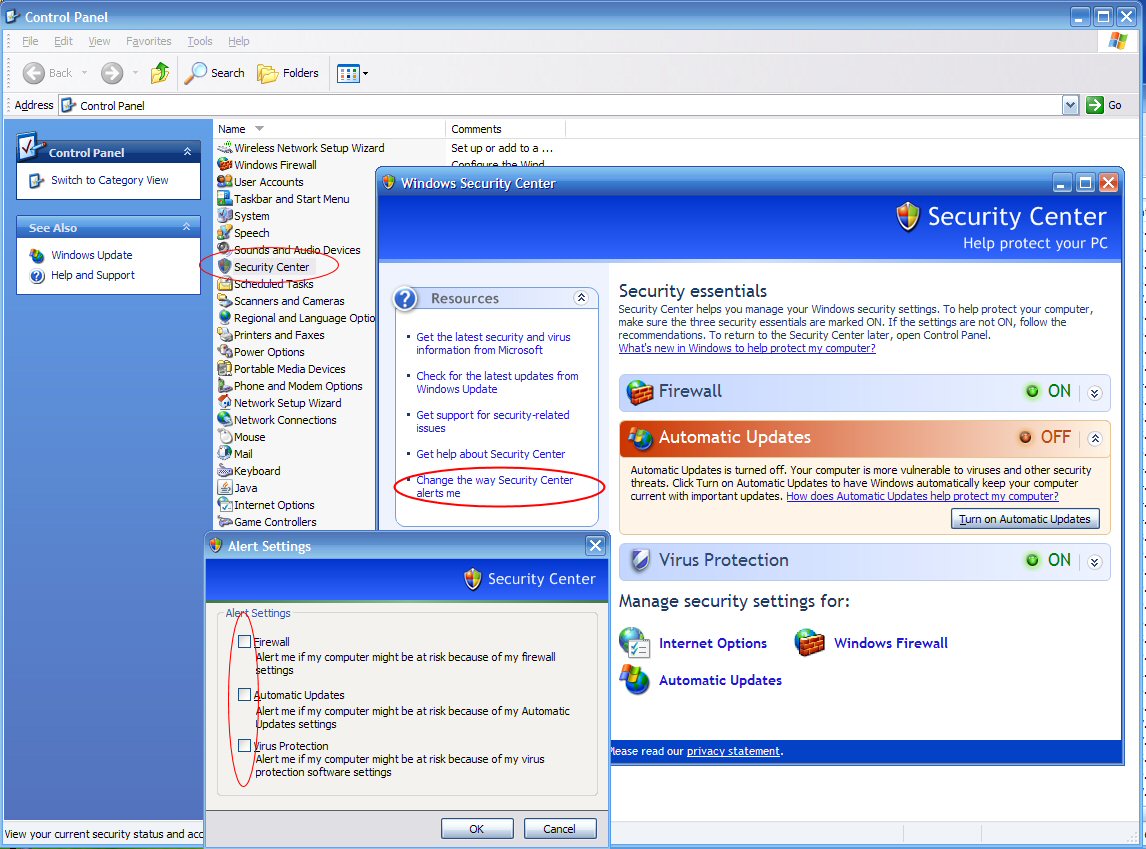The image size is (1146, 849).
Task: Open the Tools menu
Action: (200, 41)
